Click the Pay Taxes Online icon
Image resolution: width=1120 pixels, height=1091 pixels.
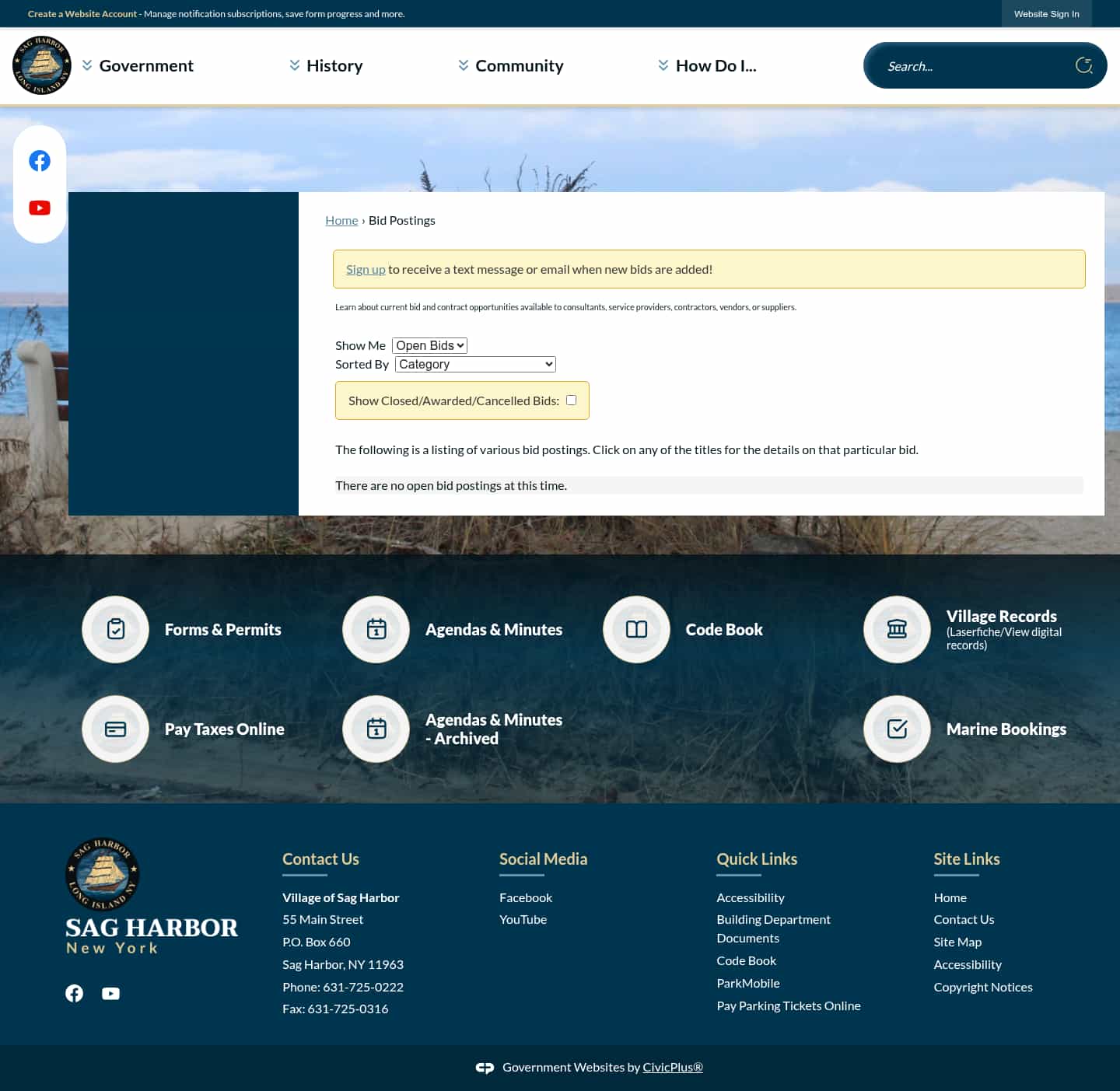[x=115, y=729]
